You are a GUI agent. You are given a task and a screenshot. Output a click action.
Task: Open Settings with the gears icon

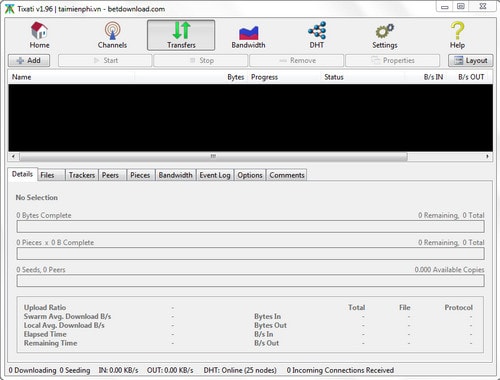tap(385, 35)
